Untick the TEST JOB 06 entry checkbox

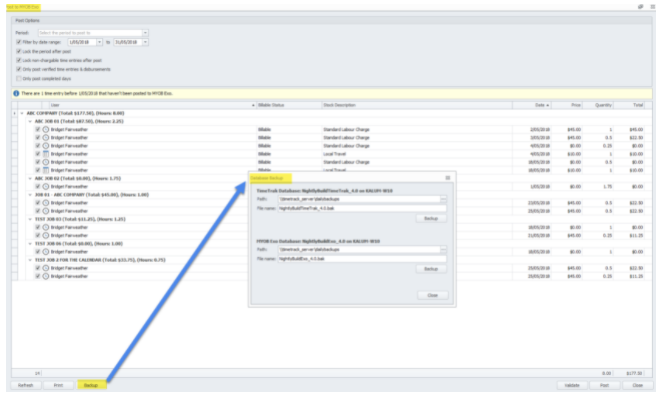coord(38,252)
